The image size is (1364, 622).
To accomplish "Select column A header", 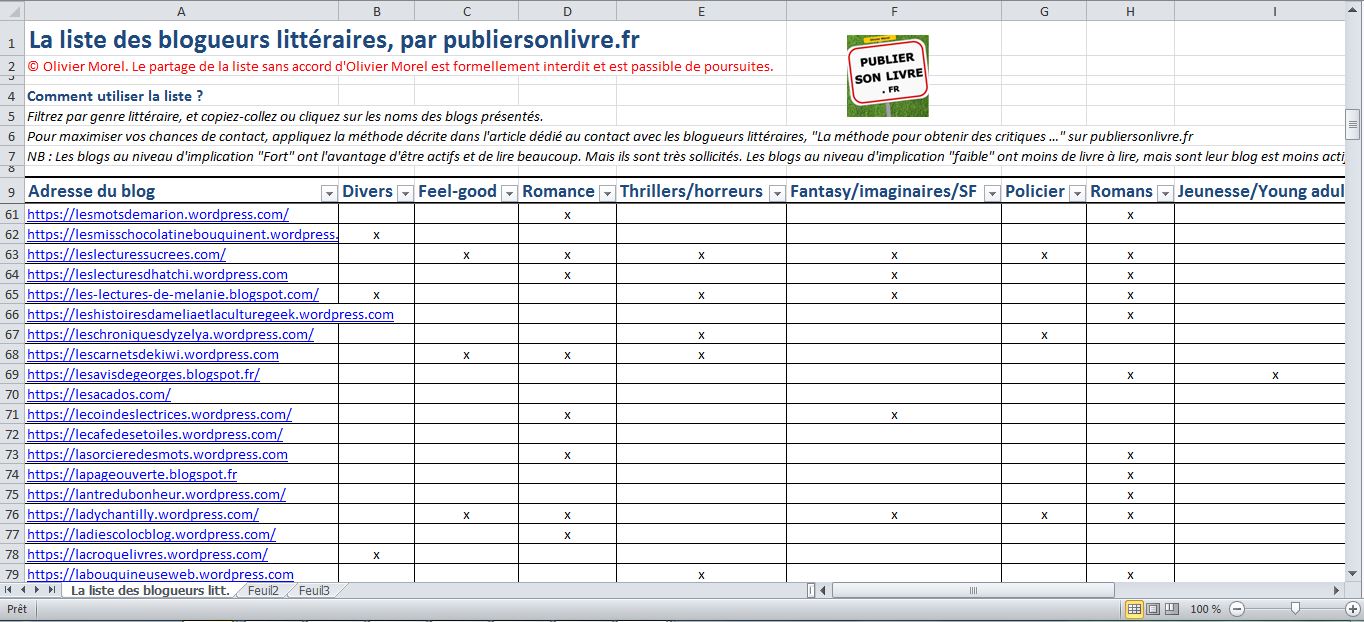I will tap(181, 10).
